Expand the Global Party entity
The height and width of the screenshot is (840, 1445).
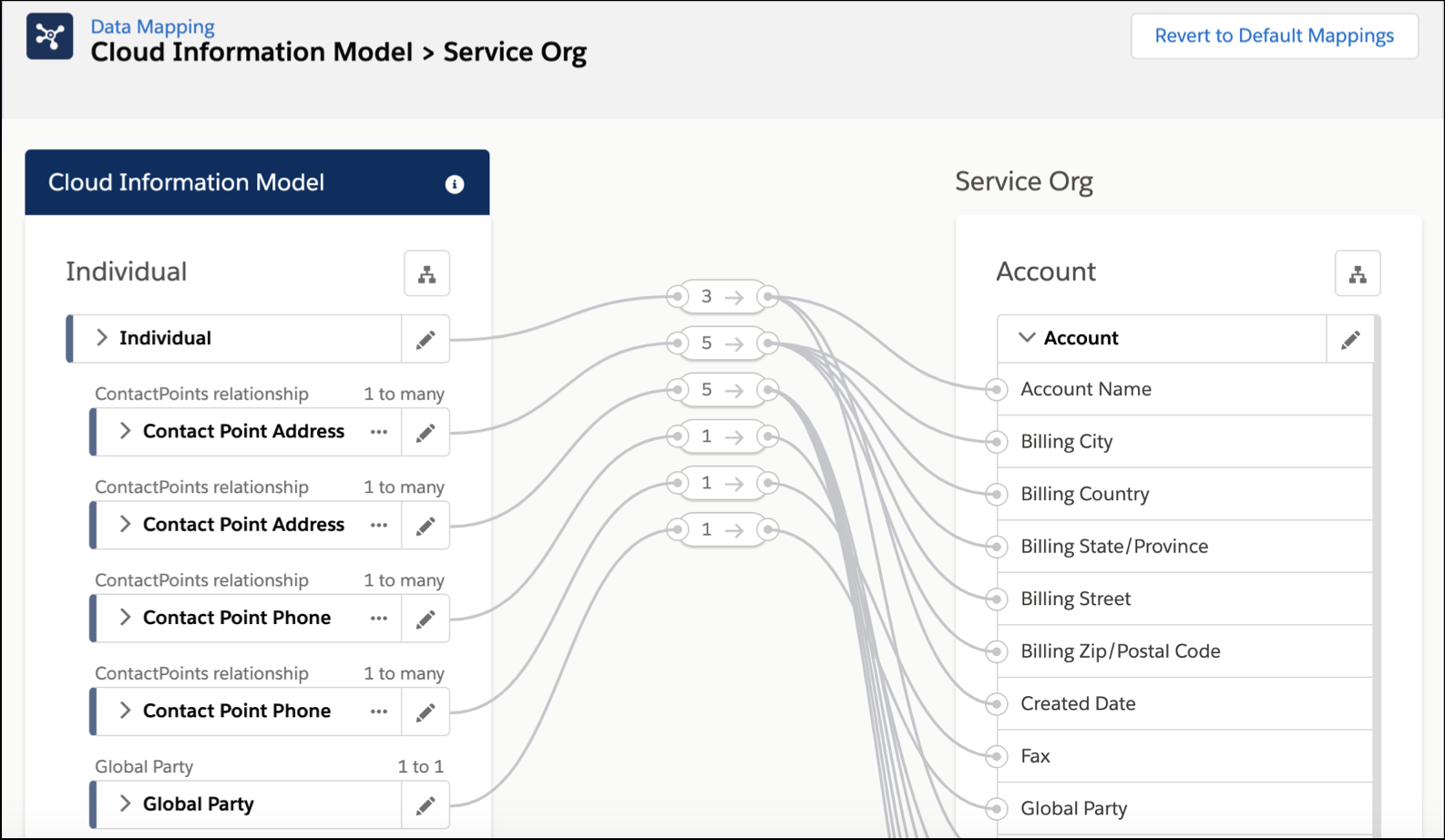point(126,804)
